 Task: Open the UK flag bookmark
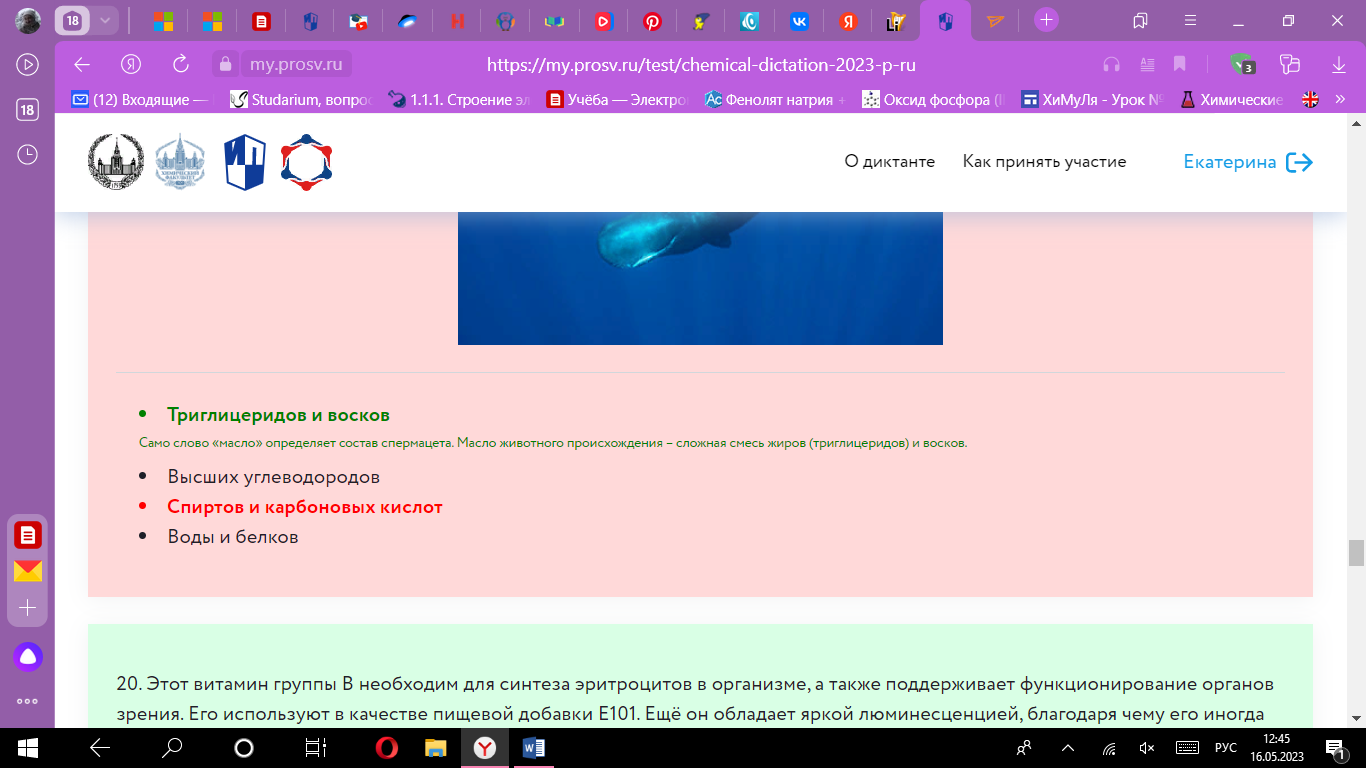1310,100
